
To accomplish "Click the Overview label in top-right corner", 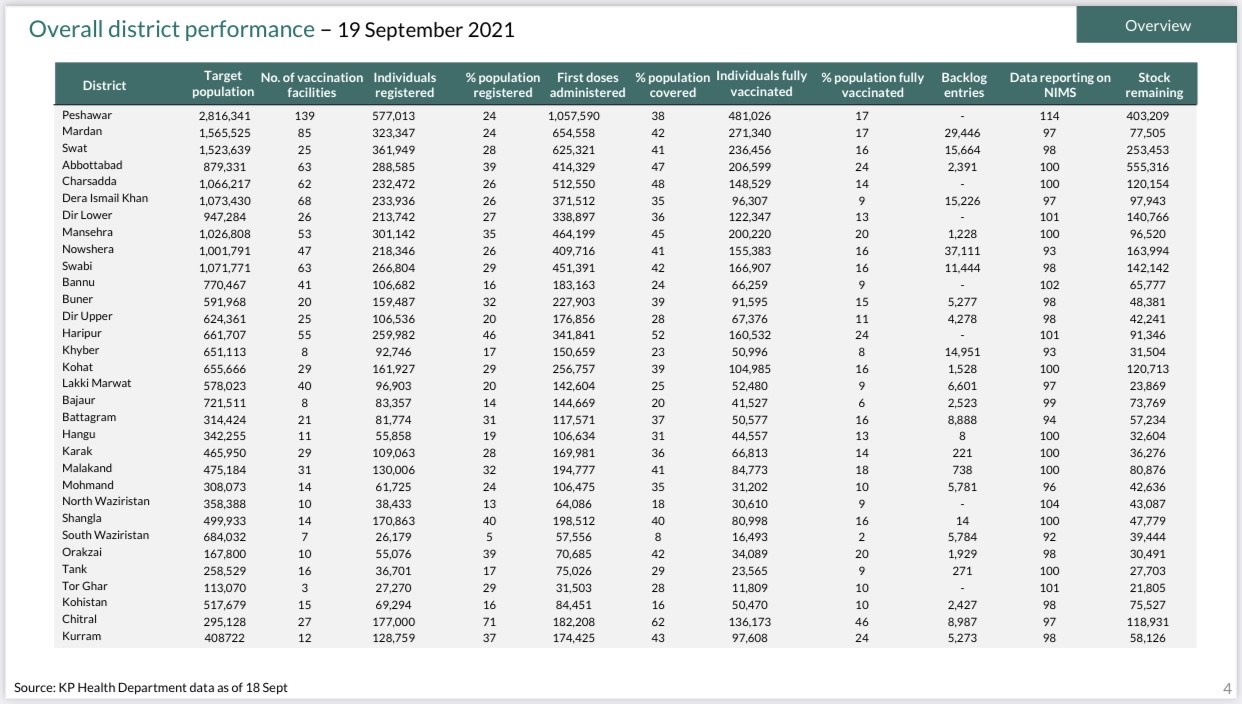I will click(x=1157, y=26).
